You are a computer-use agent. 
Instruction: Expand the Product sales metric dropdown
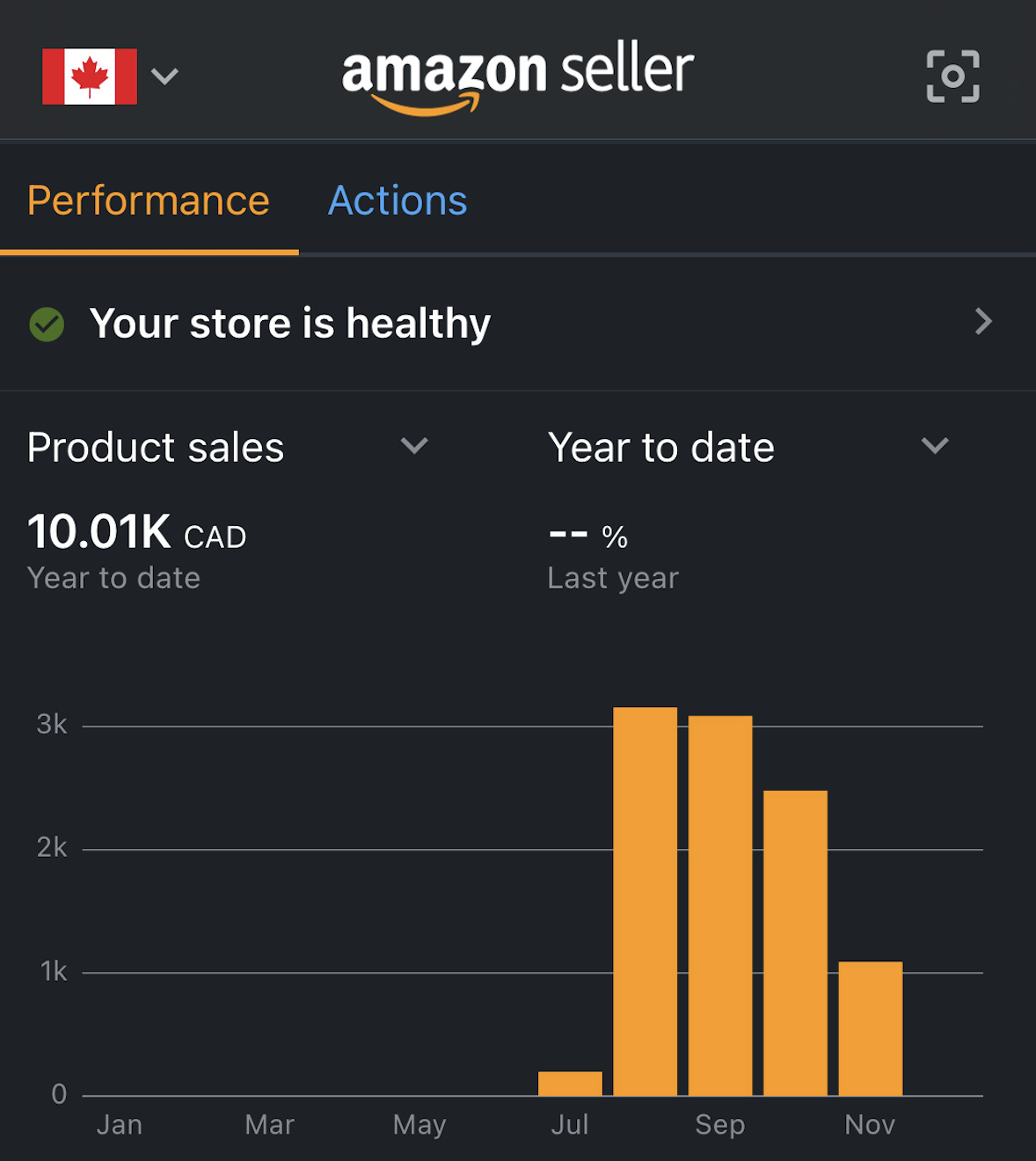click(x=413, y=447)
